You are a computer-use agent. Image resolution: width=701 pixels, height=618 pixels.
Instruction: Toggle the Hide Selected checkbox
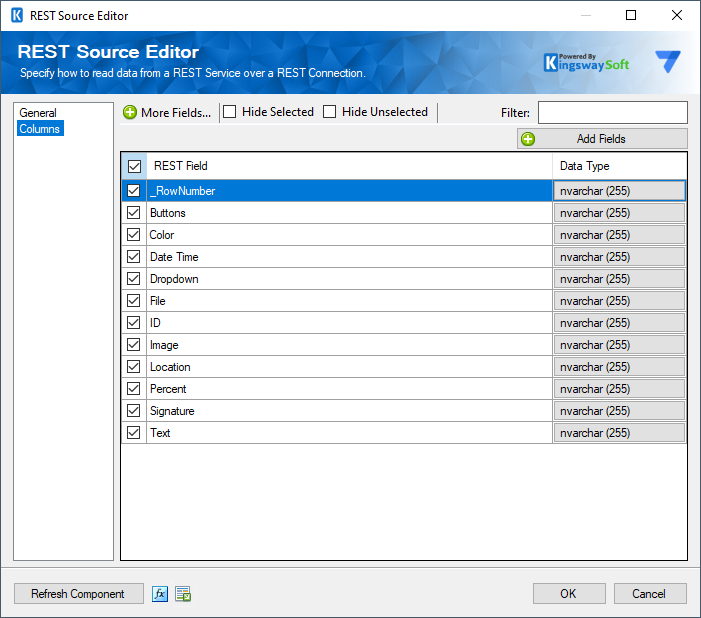click(x=230, y=111)
